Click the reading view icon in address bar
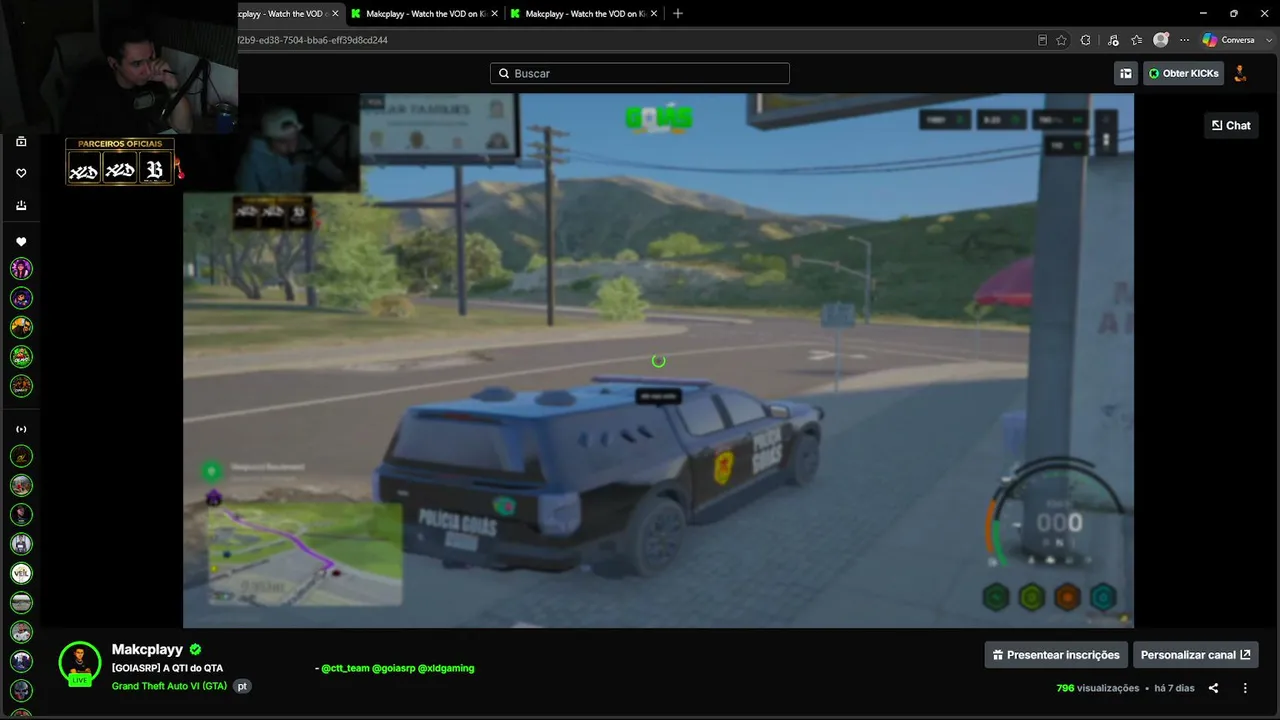Image resolution: width=1280 pixels, height=720 pixels. pyautogui.click(x=1042, y=40)
